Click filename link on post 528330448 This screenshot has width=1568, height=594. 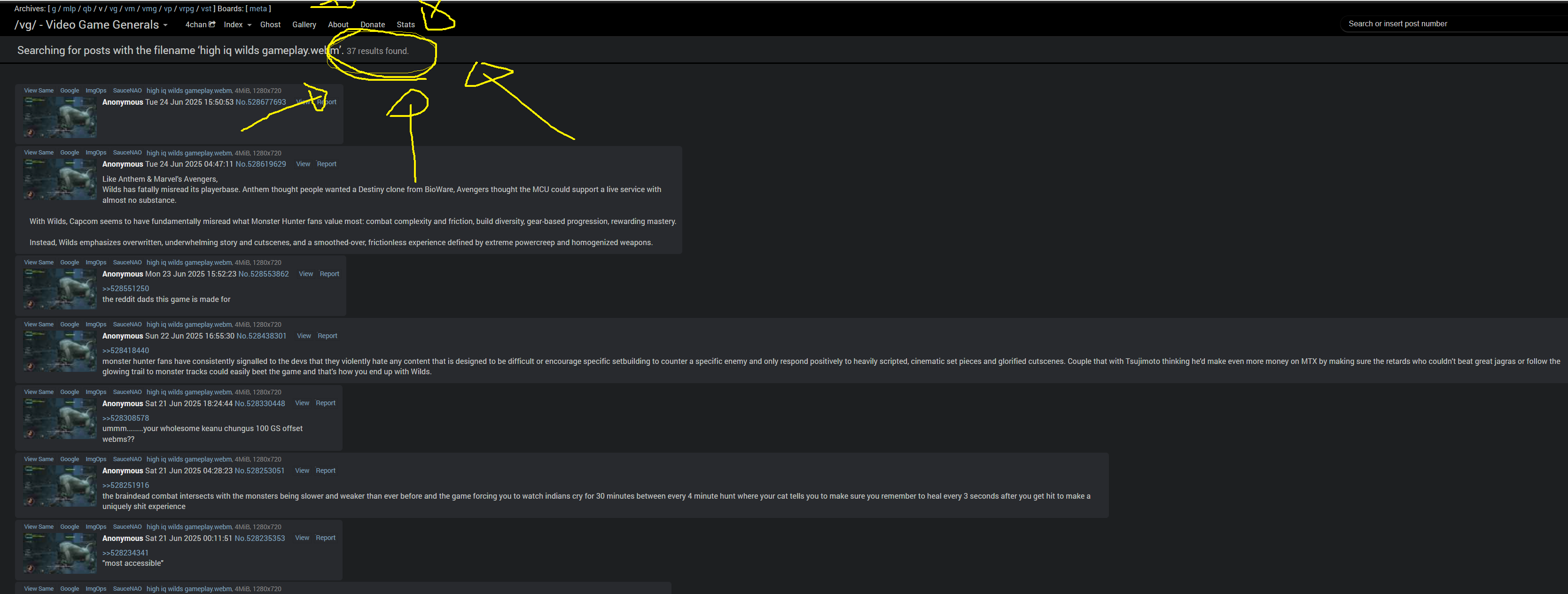pyautogui.click(x=189, y=392)
